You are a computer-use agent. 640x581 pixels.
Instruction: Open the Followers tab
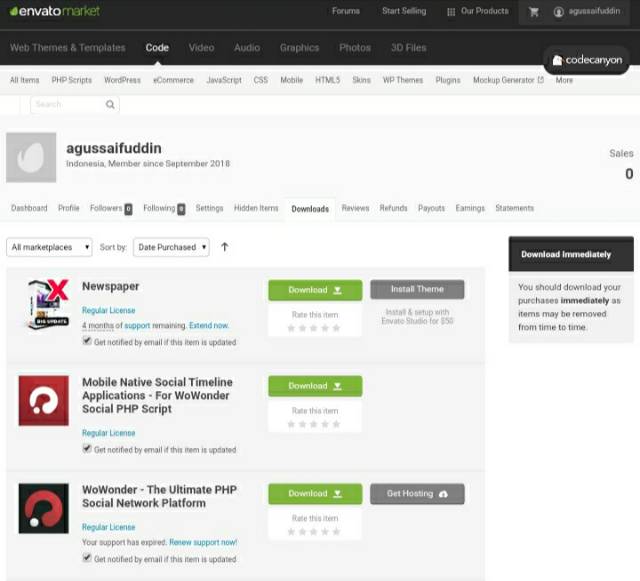(x=111, y=208)
